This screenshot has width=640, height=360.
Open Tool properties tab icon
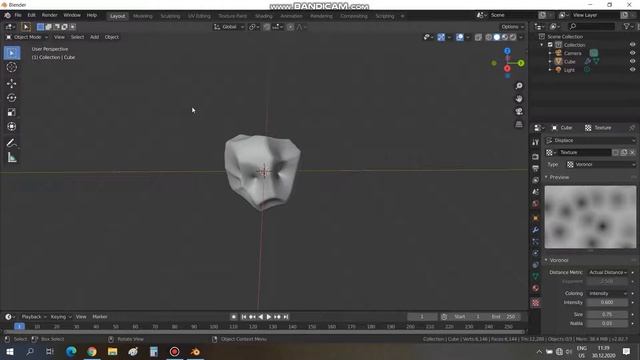536,142
